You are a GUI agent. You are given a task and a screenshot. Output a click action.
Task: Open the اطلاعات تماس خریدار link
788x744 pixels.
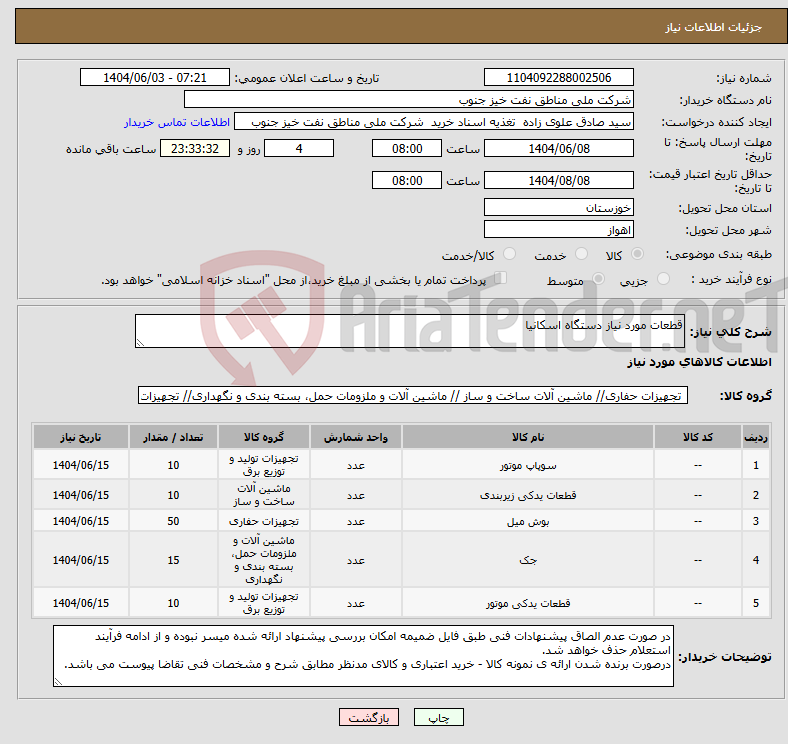[x=177, y=122]
